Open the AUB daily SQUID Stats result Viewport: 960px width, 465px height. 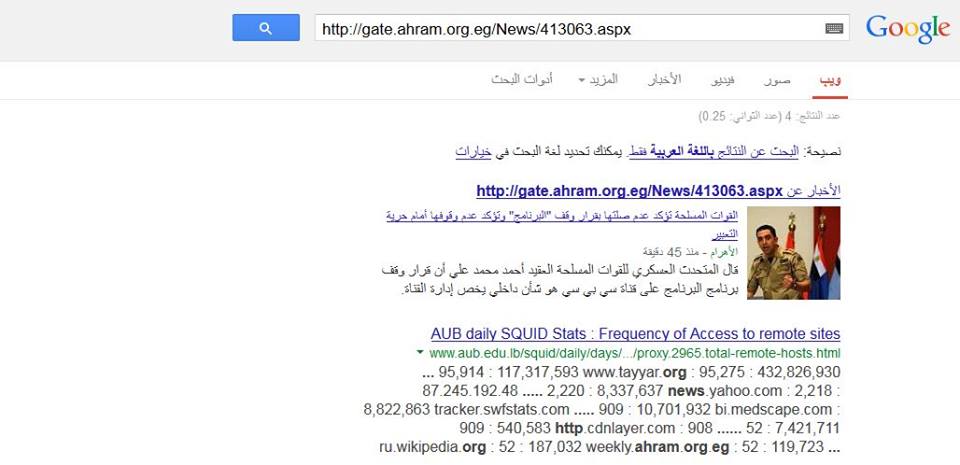pos(635,334)
